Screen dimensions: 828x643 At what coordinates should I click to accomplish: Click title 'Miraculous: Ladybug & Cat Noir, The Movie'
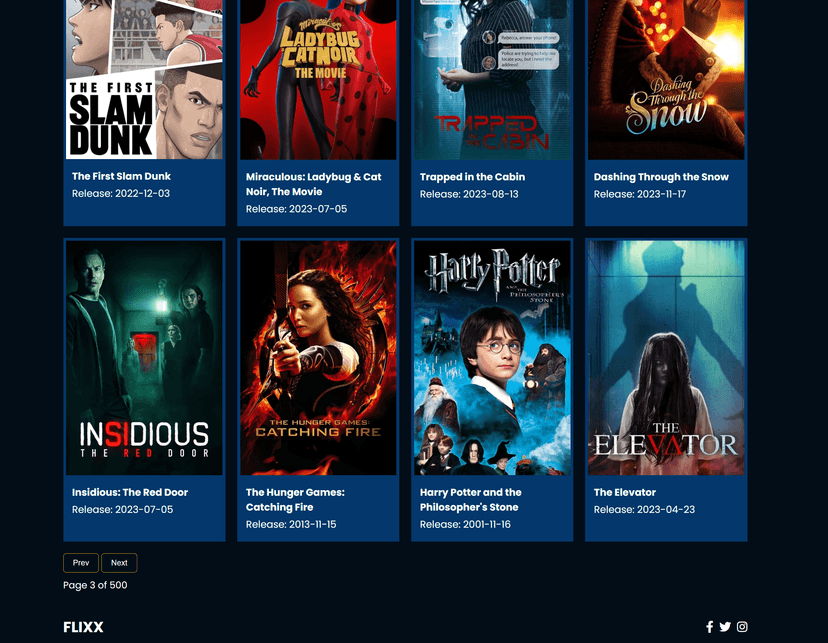314,184
